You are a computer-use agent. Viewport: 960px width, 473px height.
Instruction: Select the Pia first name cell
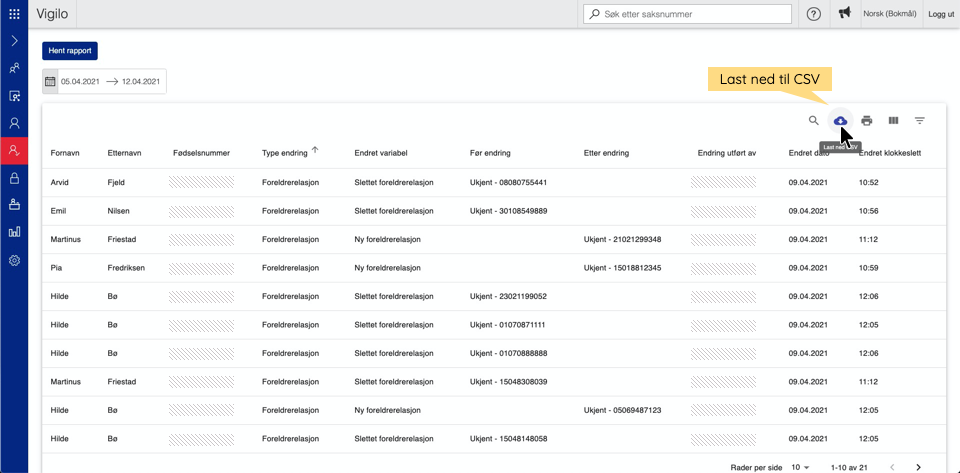(x=56, y=268)
